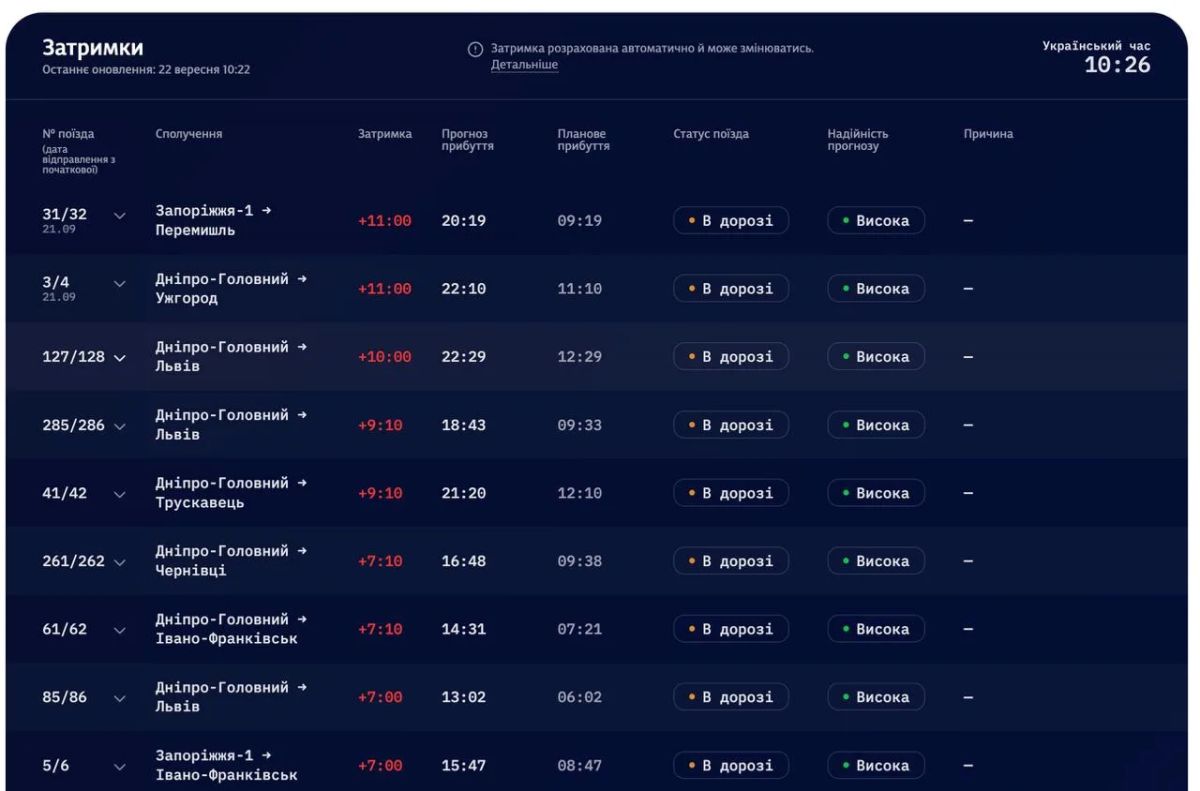1200x791 pixels.
Task: Expand train 3/4 row details
Action: [121, 283]
